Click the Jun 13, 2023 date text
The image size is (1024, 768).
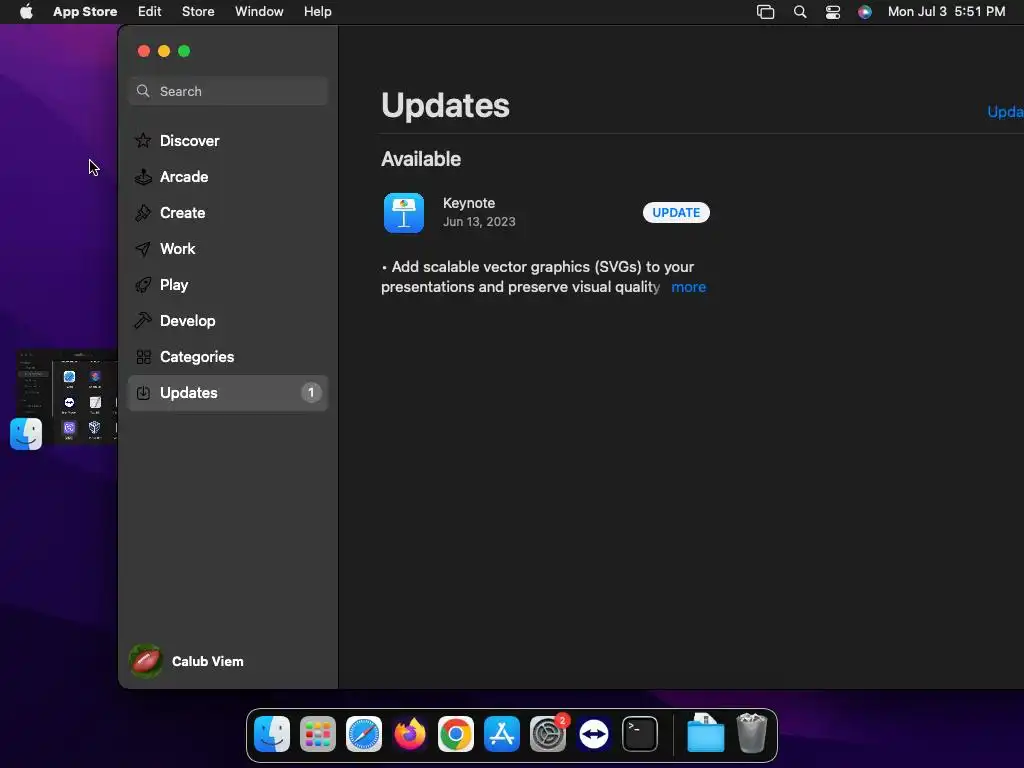479,222
